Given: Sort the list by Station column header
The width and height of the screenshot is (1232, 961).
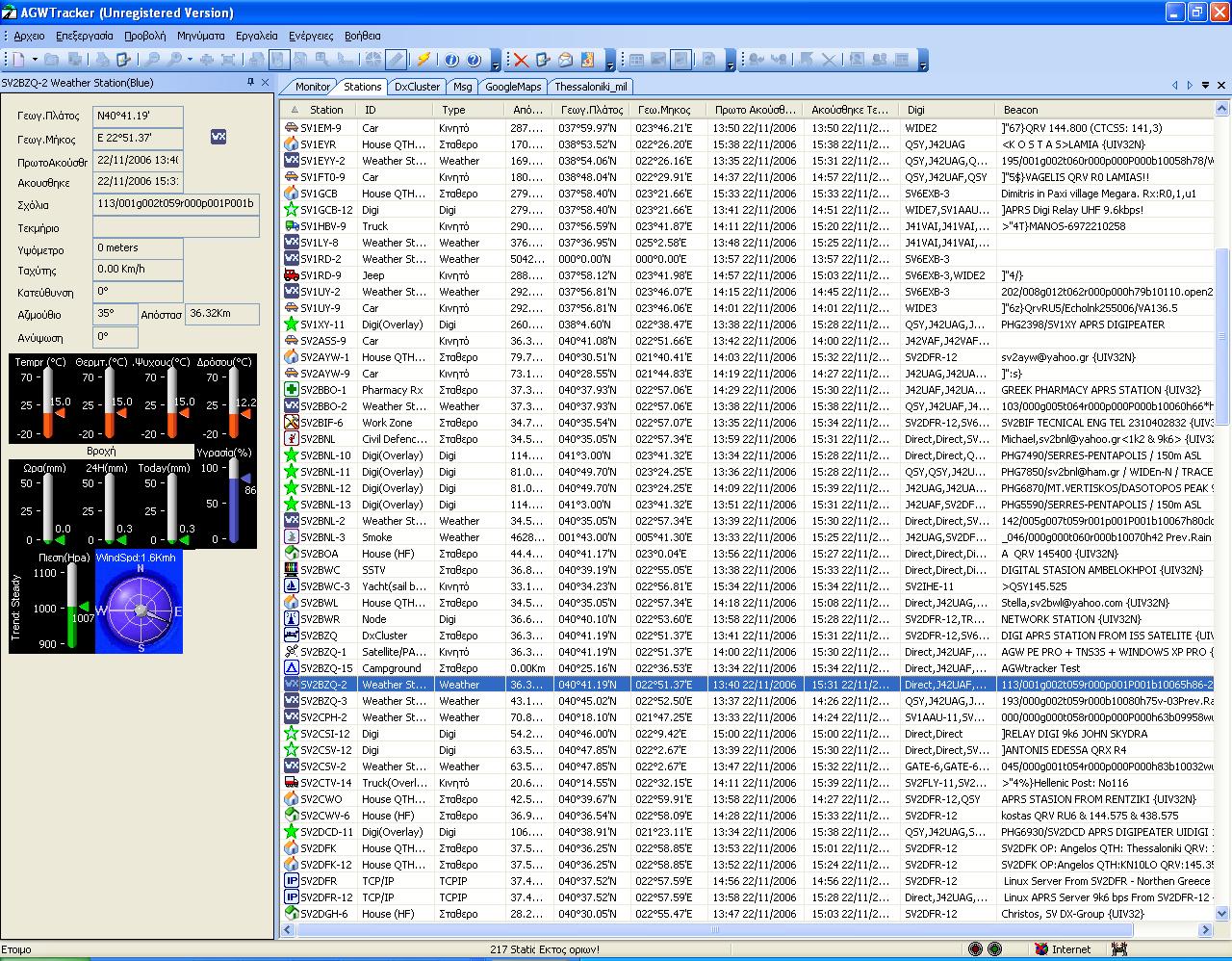Looking at the screenshot, I should coord(319,110).
